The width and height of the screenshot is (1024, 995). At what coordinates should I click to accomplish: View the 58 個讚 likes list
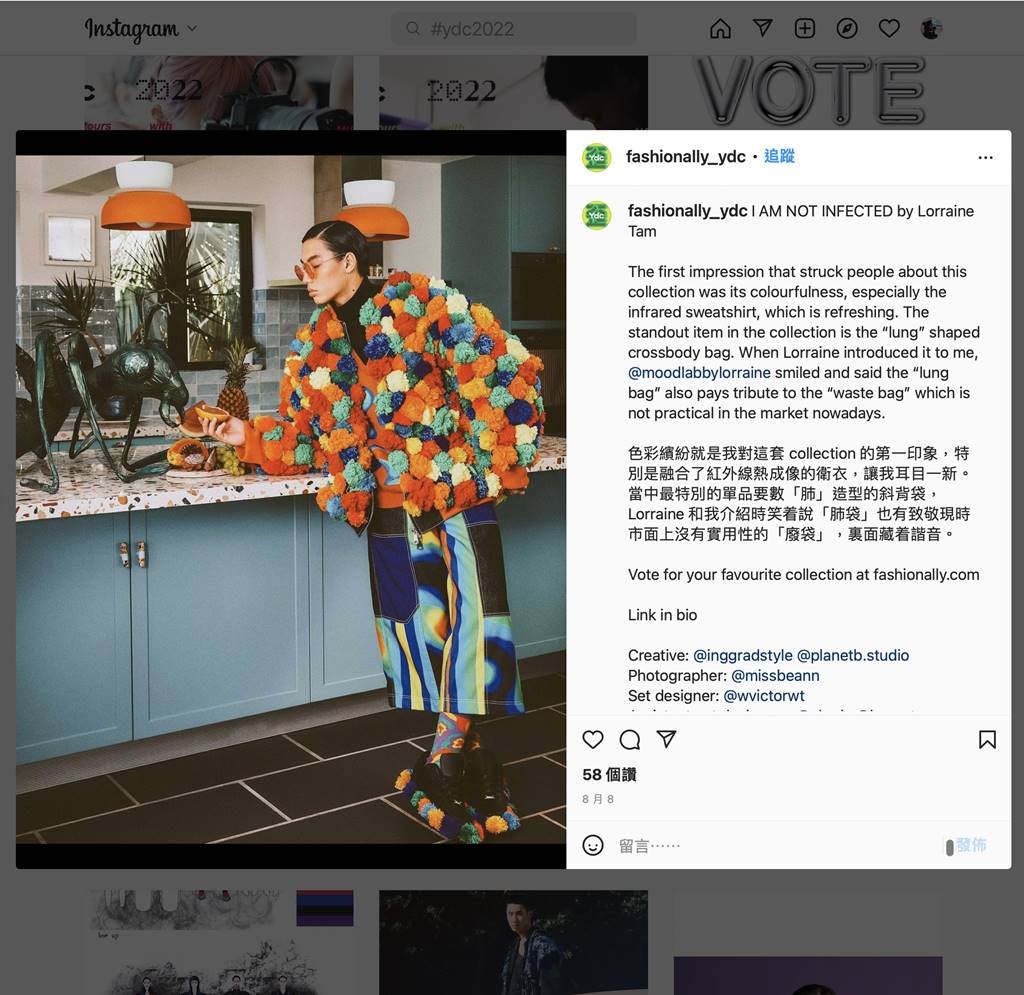click(x=609, y=775)
